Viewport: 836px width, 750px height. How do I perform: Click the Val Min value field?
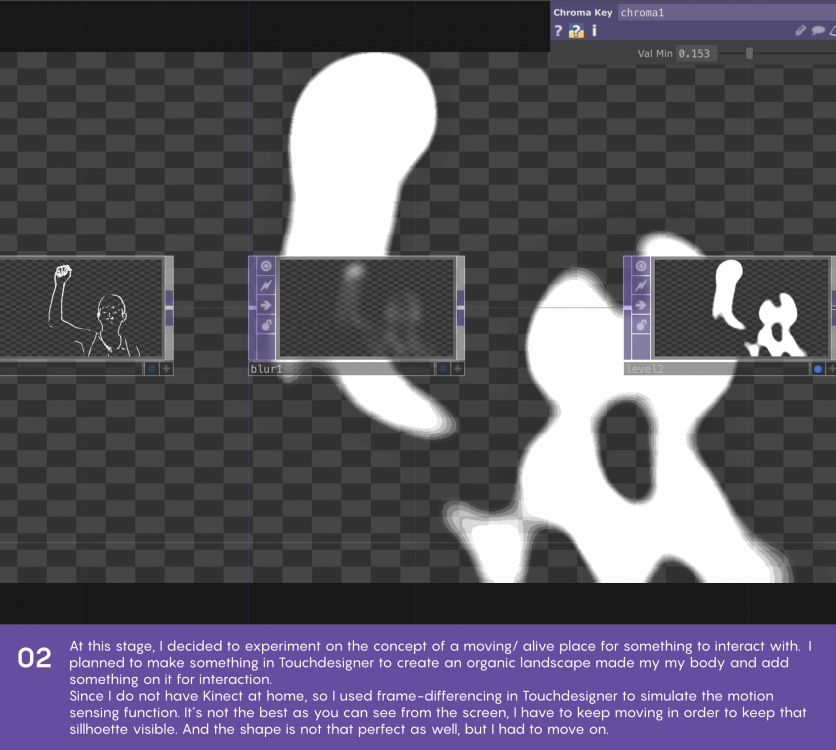pos(696,53)
